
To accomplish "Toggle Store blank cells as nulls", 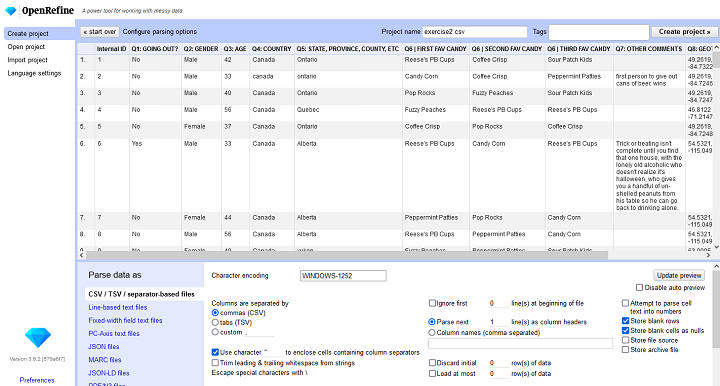I will point(625,330).
